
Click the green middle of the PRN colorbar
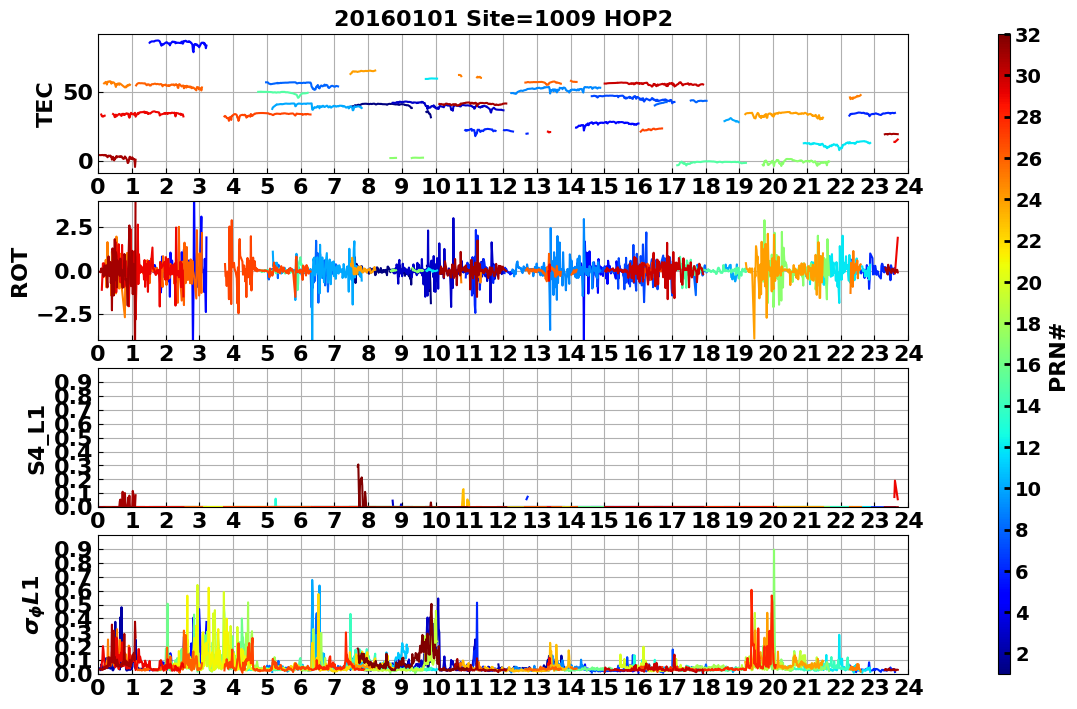(1004, 354)
